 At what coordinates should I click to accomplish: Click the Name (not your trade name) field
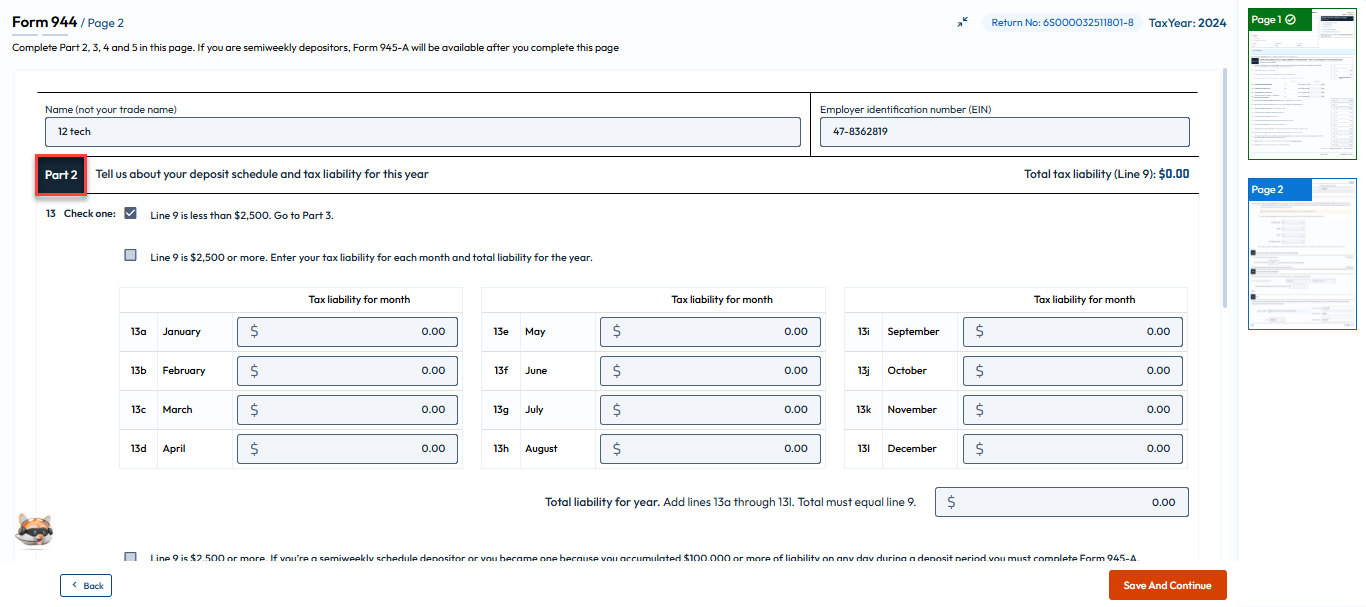[x=423, y=132]
